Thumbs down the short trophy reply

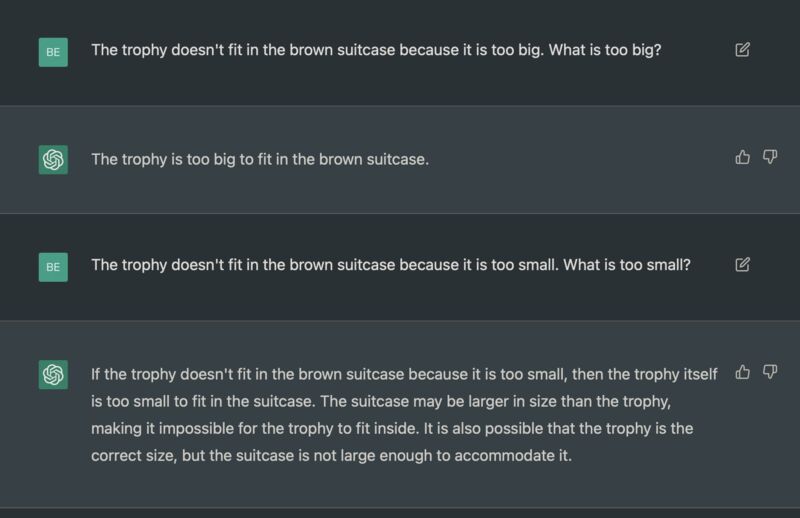pyautogui.click(x=770, y=157)
